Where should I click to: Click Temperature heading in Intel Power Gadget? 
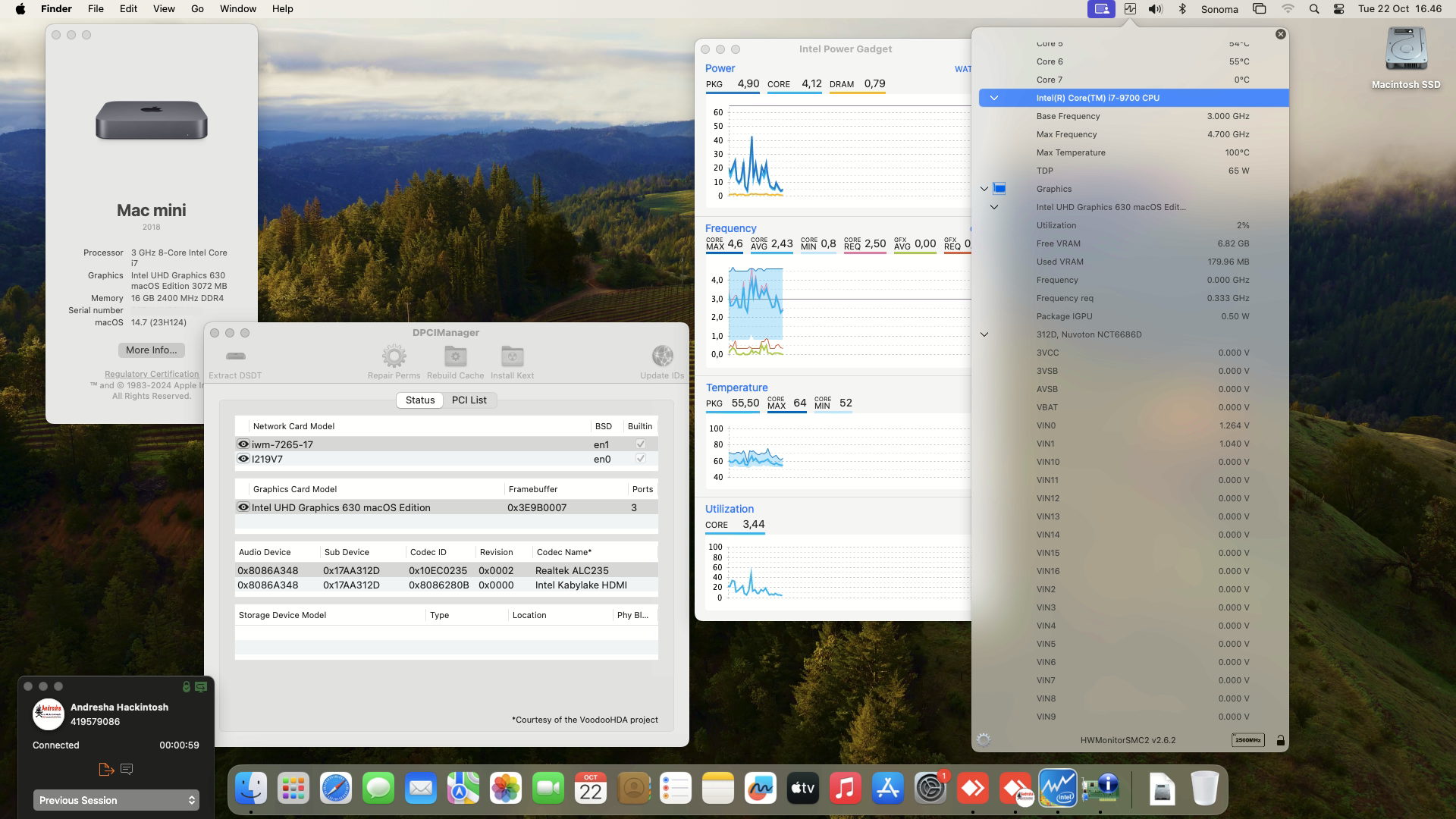tap(736, 388)
